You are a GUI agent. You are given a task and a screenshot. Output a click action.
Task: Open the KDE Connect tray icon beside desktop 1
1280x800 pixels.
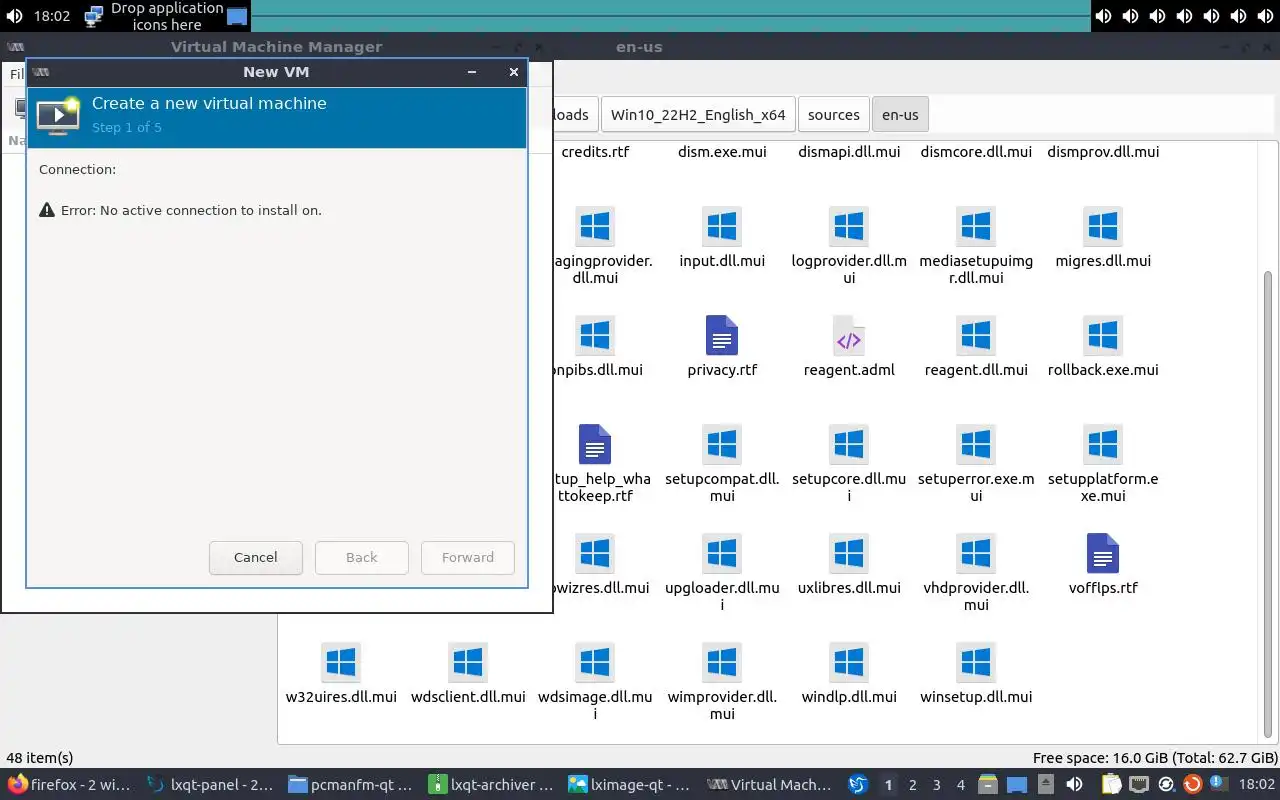[858, 785]
